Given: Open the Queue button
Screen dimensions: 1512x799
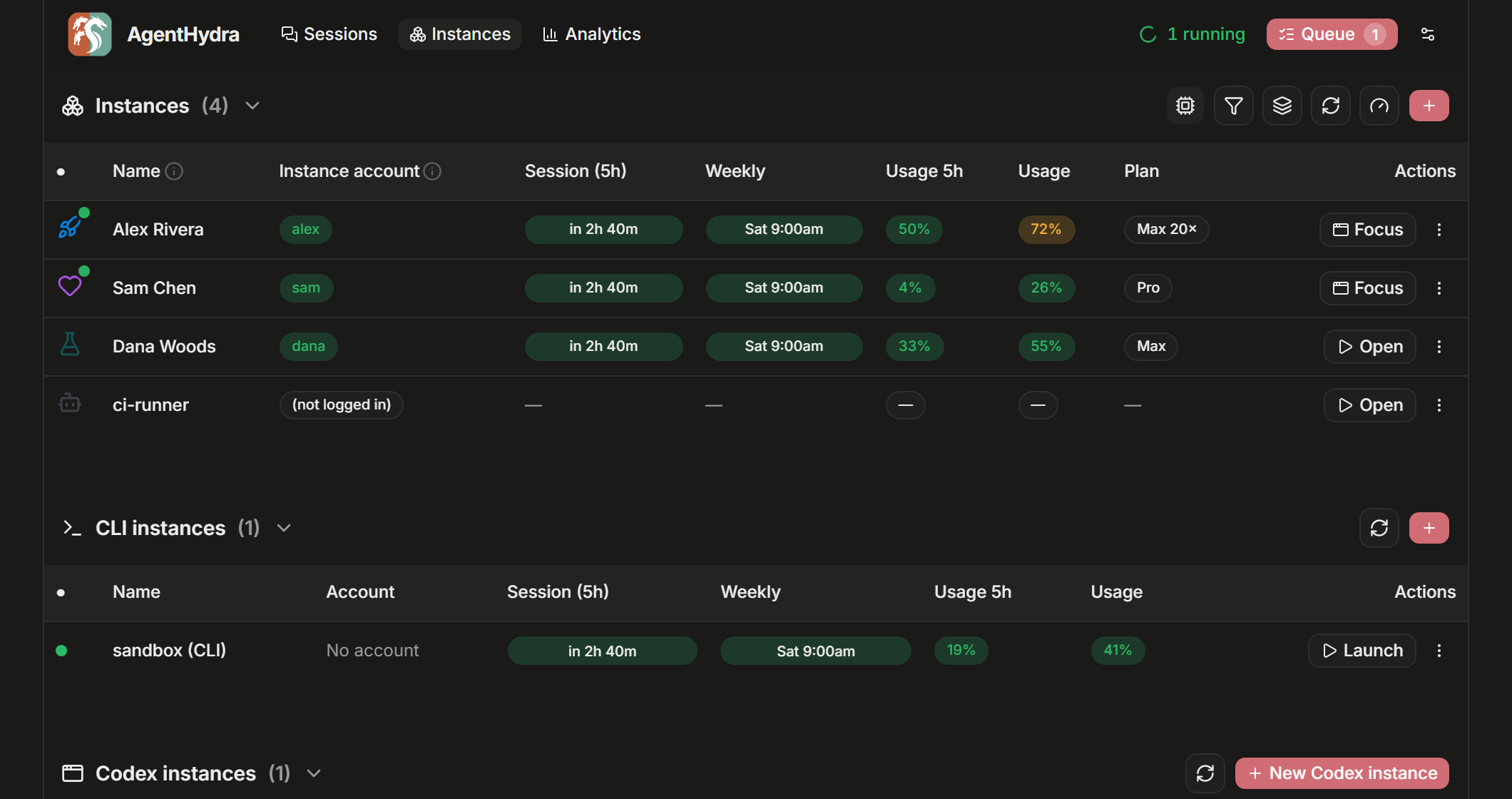Looking at the screenshot, I should click(1332, 34).
